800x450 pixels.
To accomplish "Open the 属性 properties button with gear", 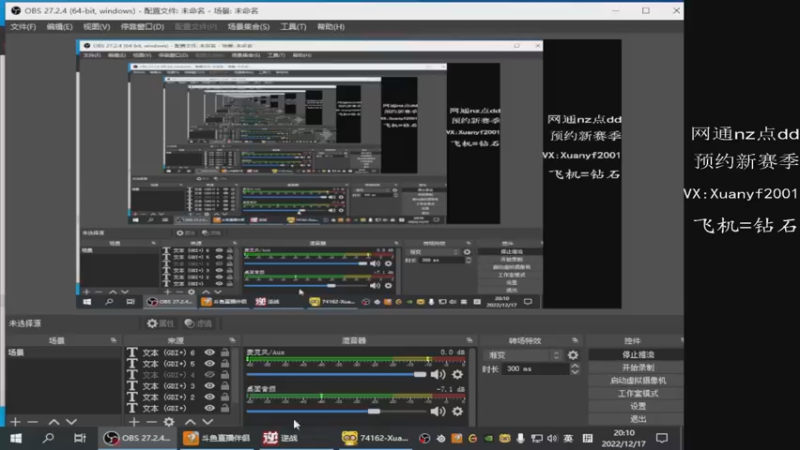I will [160, 323].
